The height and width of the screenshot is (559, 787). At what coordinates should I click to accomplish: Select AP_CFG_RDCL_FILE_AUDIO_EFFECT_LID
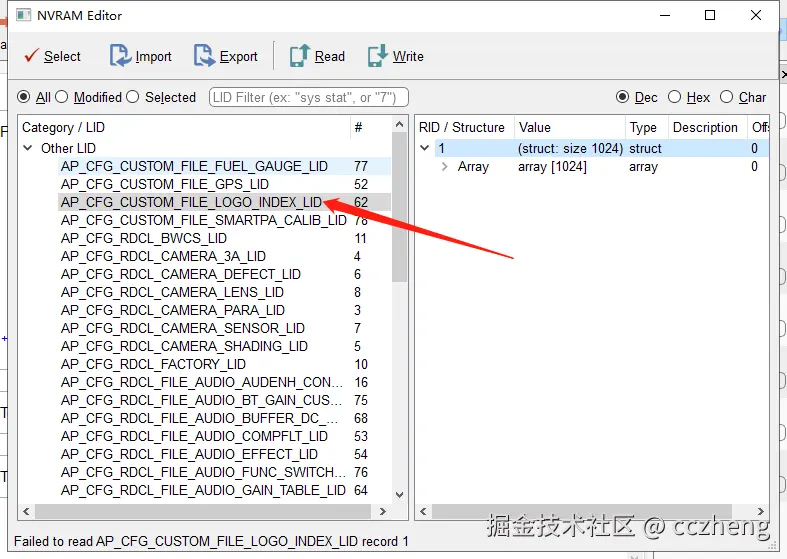[x=189, y=455]
